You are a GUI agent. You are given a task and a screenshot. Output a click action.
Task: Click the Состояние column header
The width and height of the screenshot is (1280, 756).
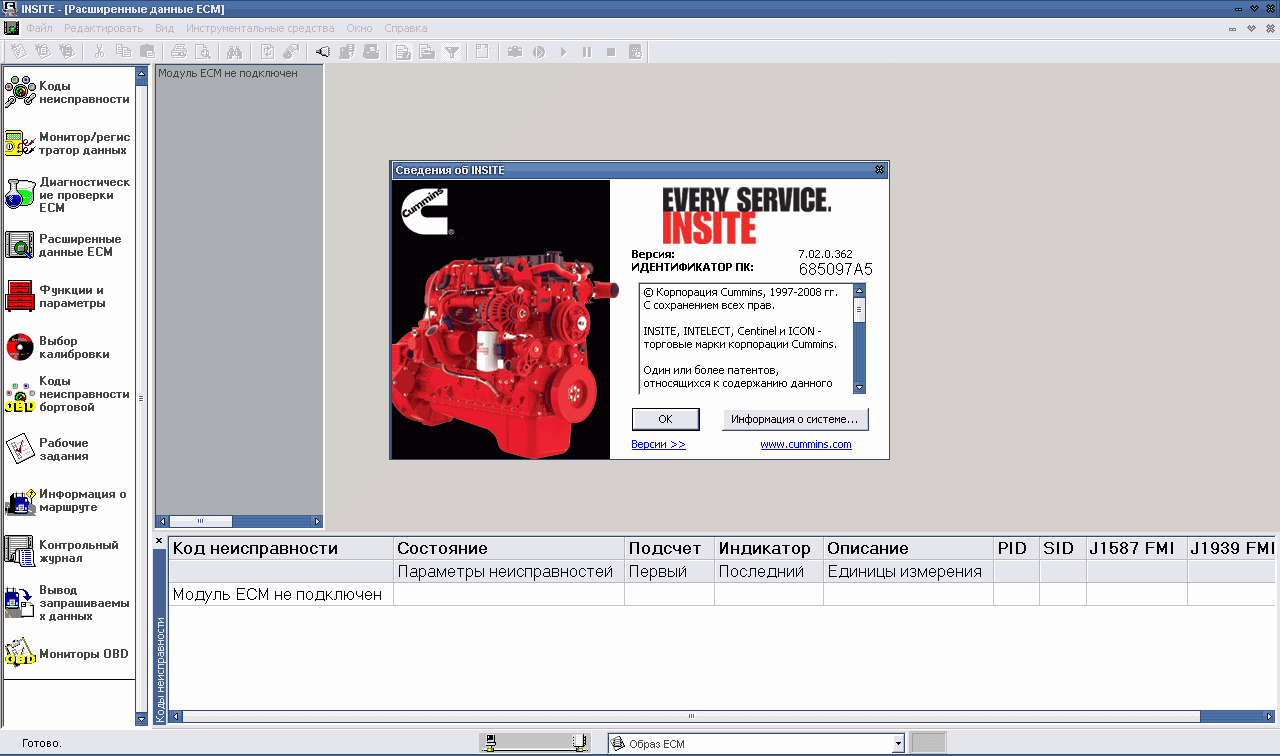[509, 548]
